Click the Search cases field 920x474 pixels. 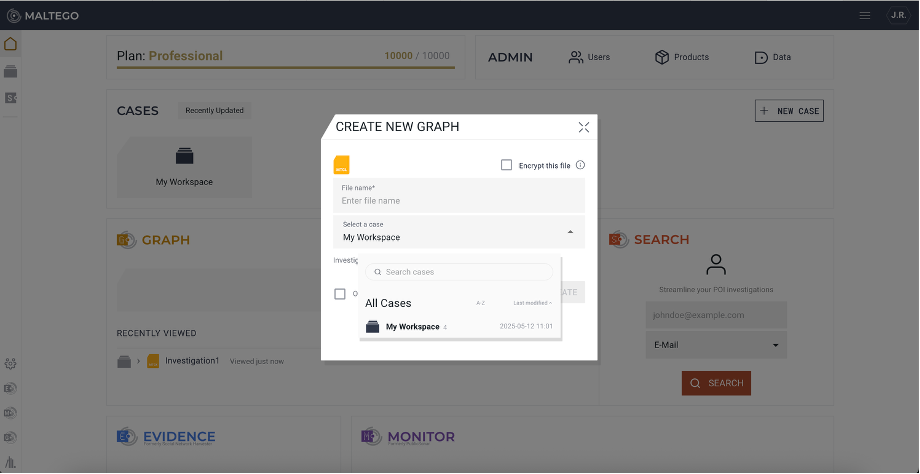[x=459, y=272]
